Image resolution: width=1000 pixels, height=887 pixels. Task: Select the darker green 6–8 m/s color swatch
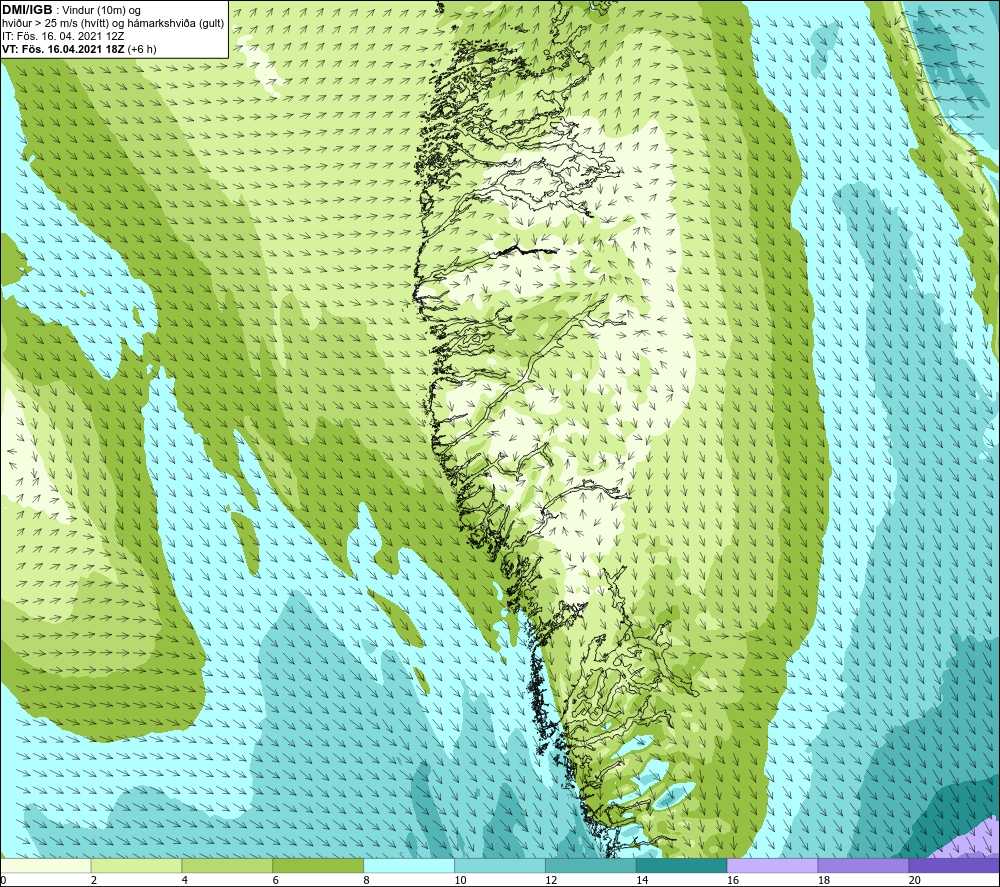318,865
